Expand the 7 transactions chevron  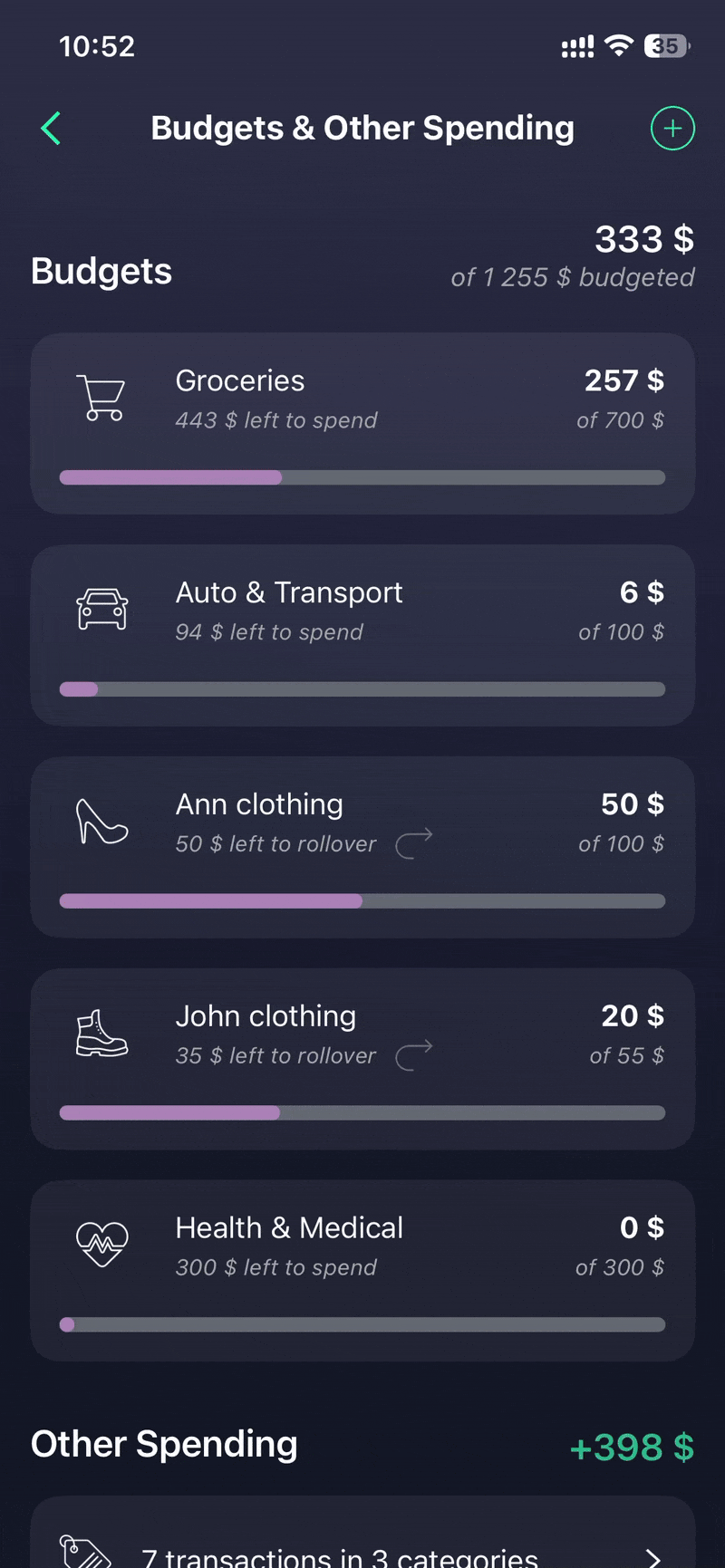pyautogui.click(x=653, y=1557)
